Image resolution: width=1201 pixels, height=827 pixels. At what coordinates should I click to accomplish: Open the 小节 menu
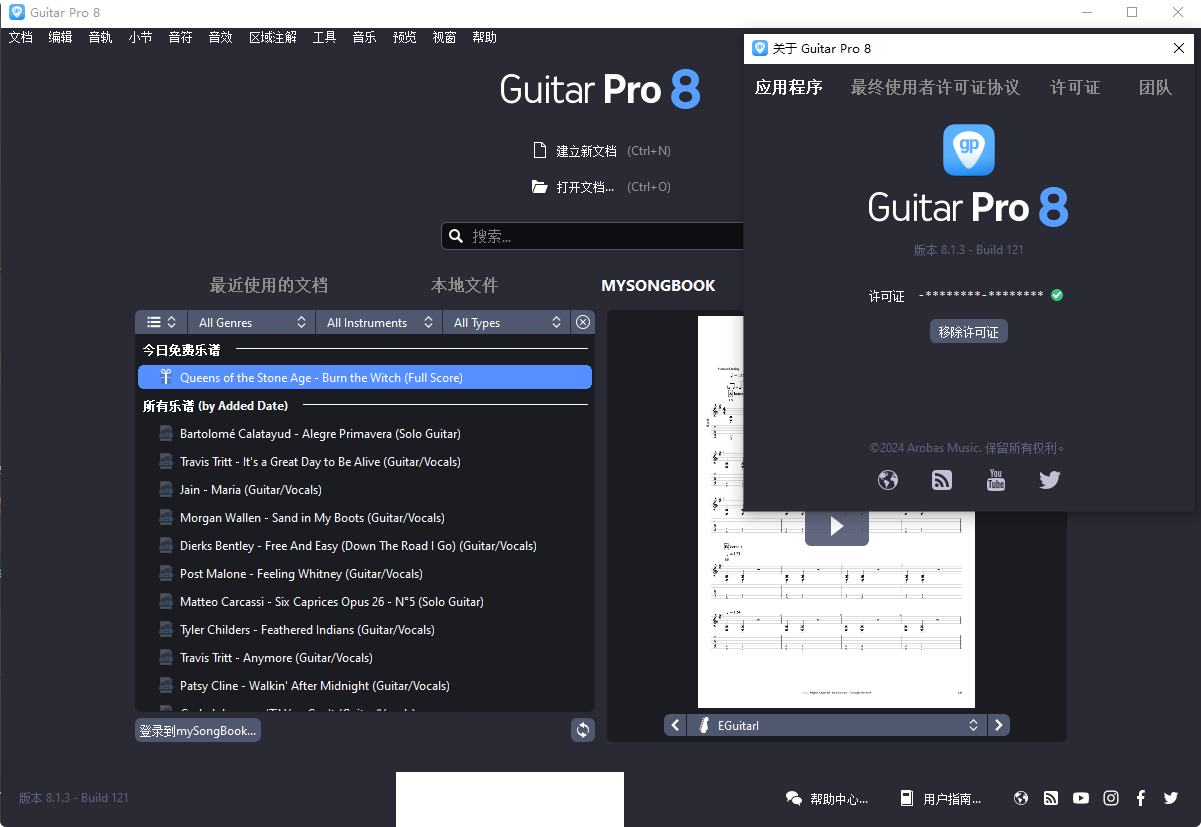point(141,37)
